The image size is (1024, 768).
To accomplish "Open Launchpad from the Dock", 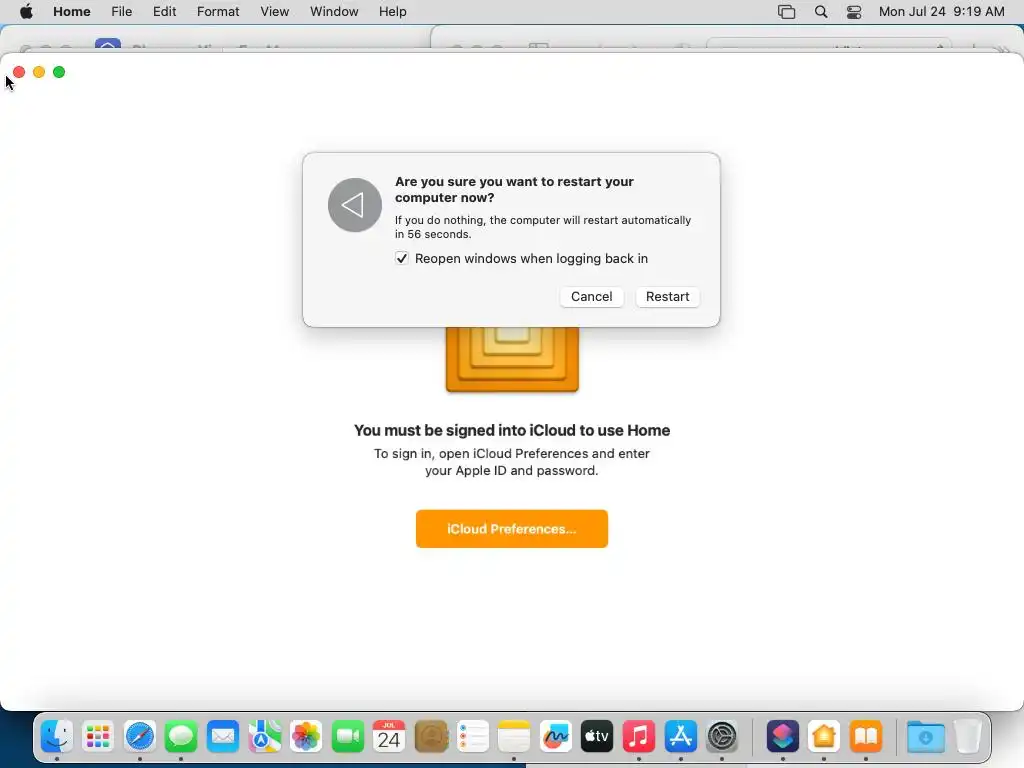I will point(98,737).
